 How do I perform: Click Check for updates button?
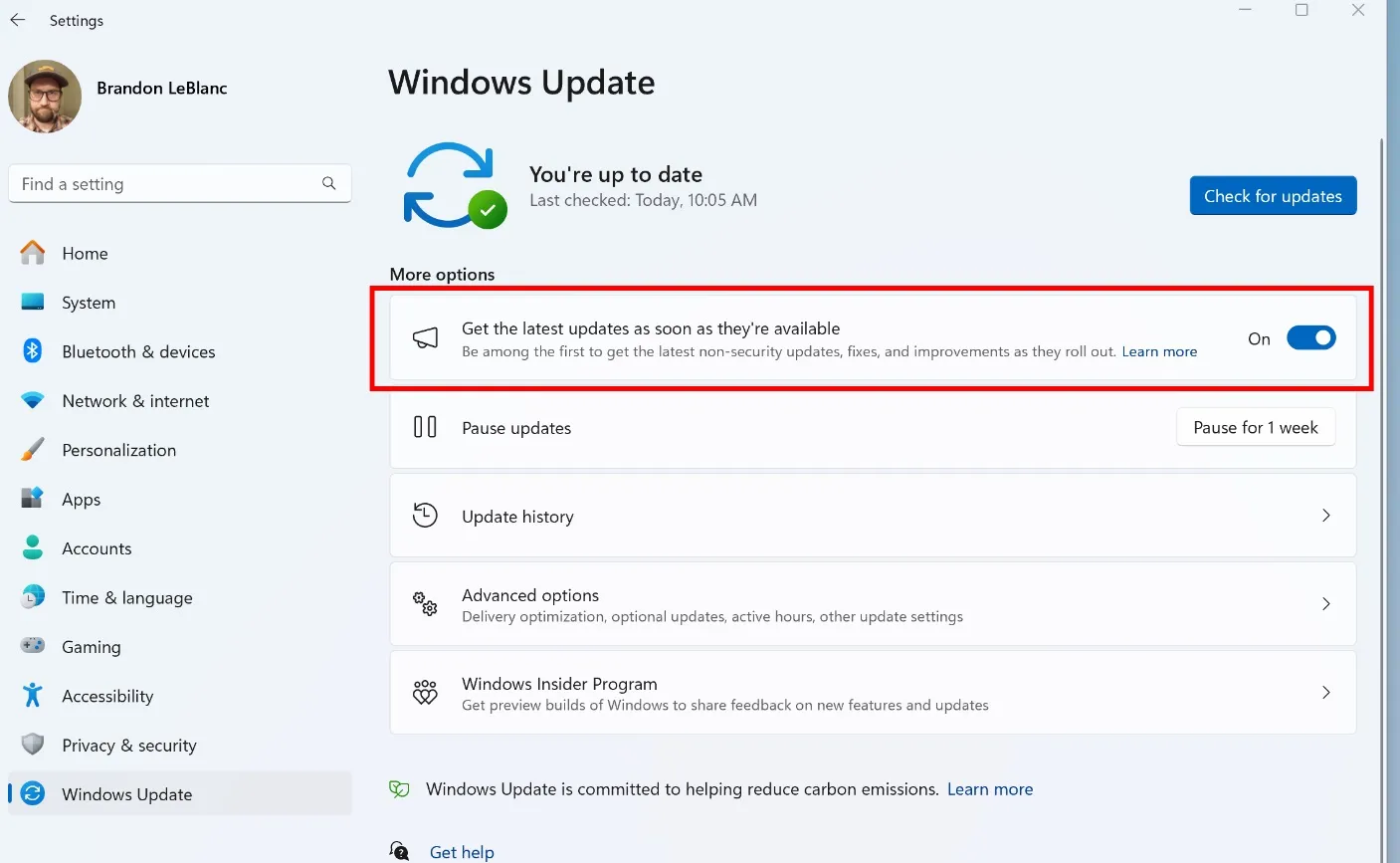1273,196
